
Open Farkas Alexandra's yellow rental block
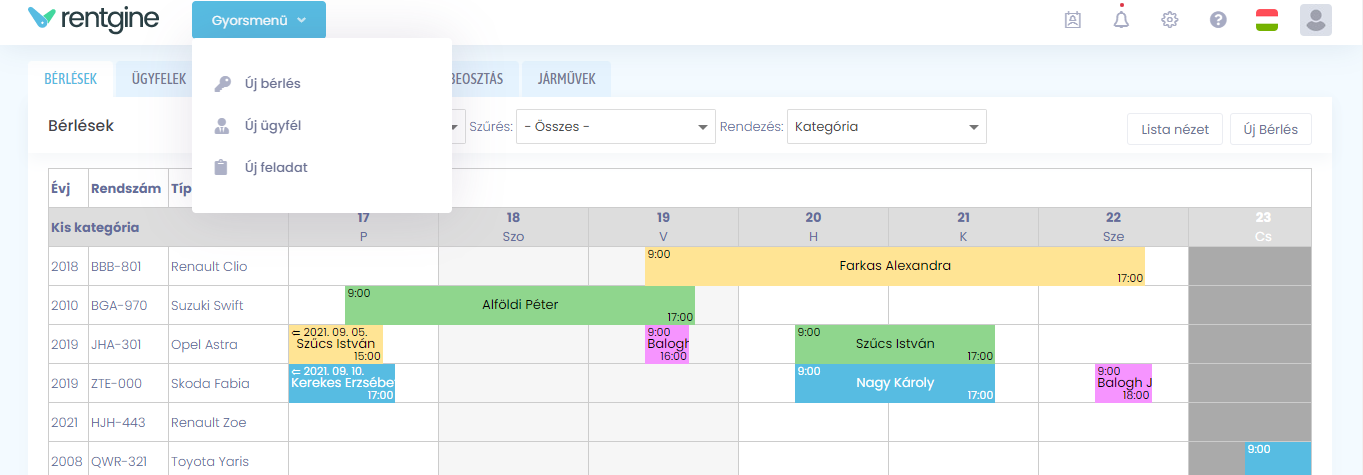[x=894, y=266]
